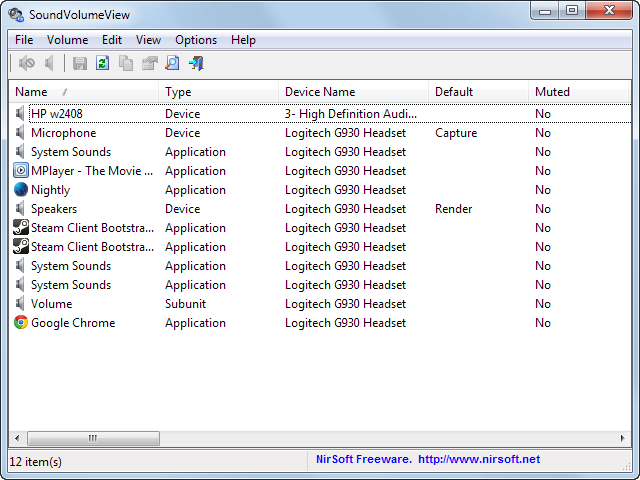
Task: Click the Application type cell for Nightly
Action: click(x=195, y=190)
